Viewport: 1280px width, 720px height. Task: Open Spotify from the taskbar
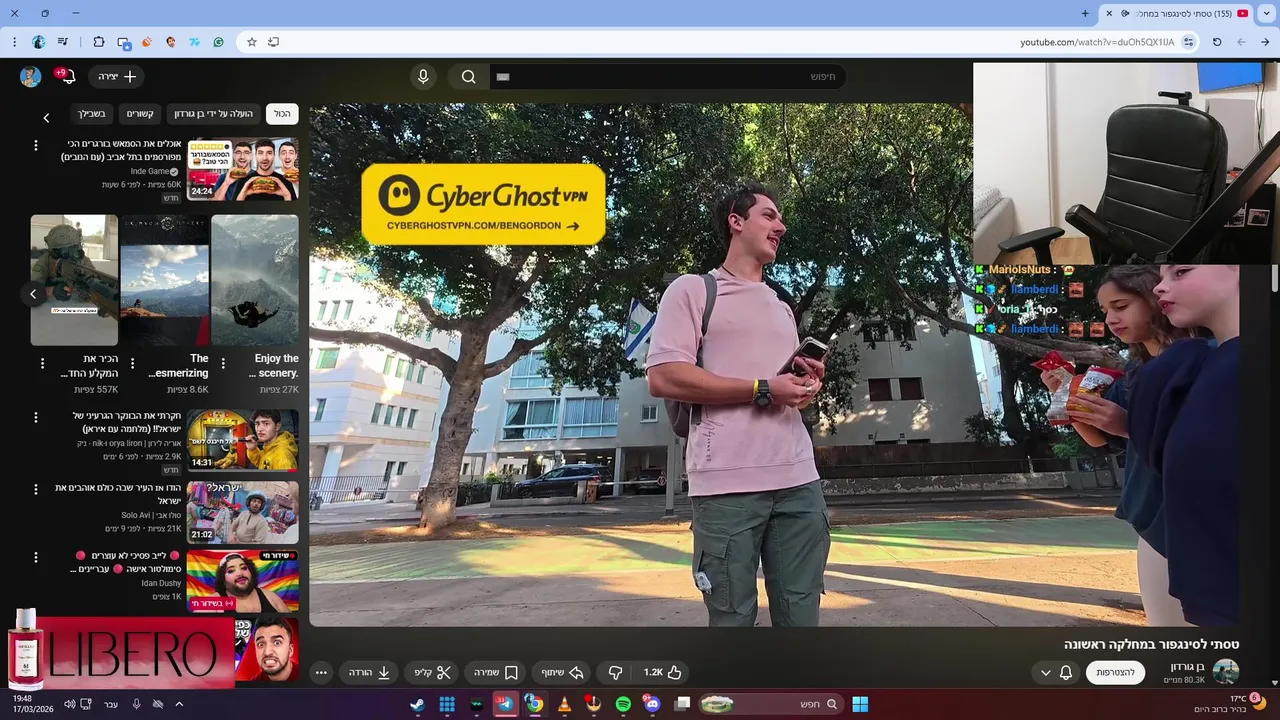[x=623, y=704]
